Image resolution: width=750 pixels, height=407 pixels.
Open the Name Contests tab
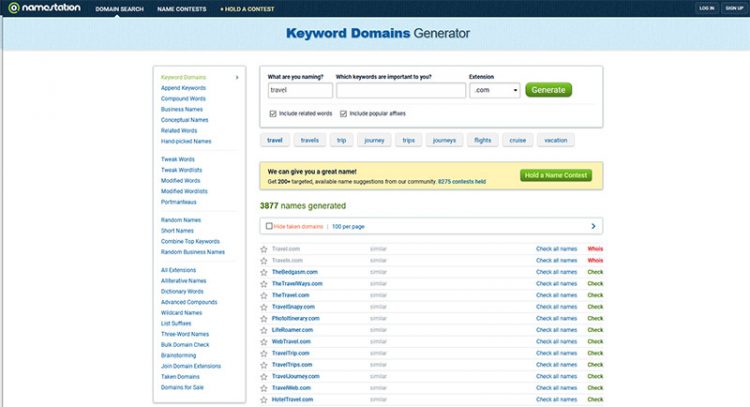pos(180,8)
